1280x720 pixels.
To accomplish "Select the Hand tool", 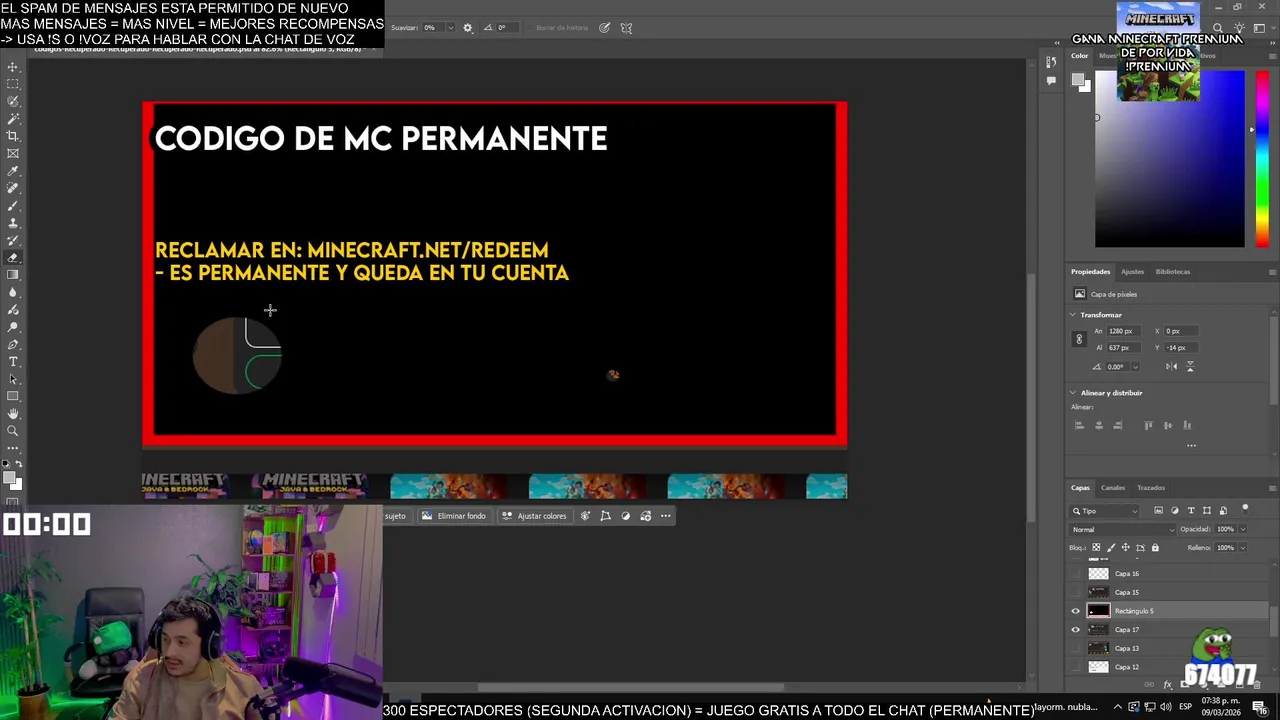I will coord(13,413).
